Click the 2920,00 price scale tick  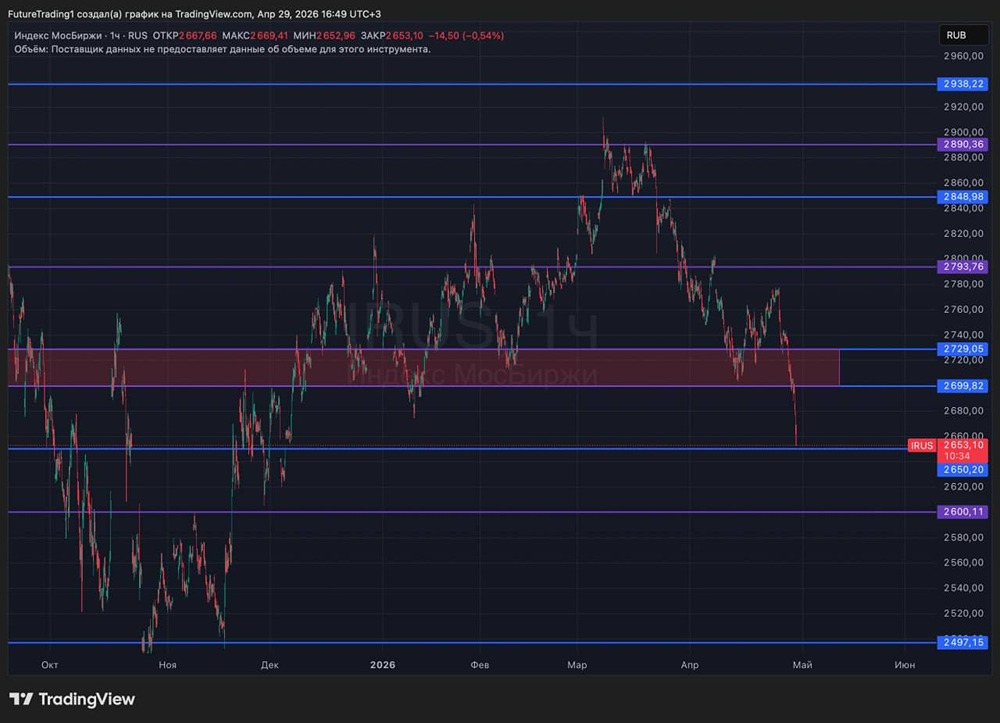click(963, 107)
